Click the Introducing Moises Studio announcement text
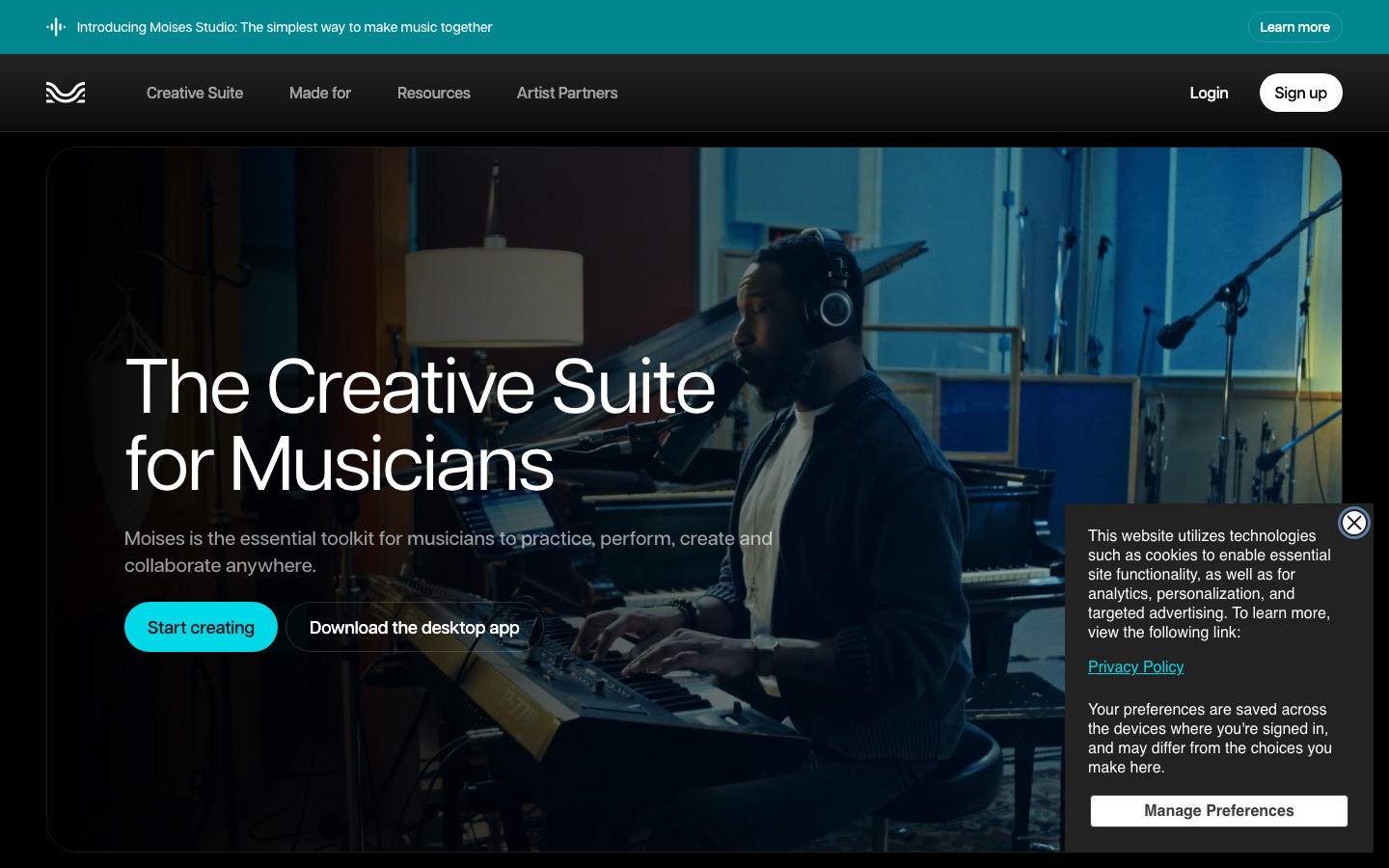 click(285, 27)
